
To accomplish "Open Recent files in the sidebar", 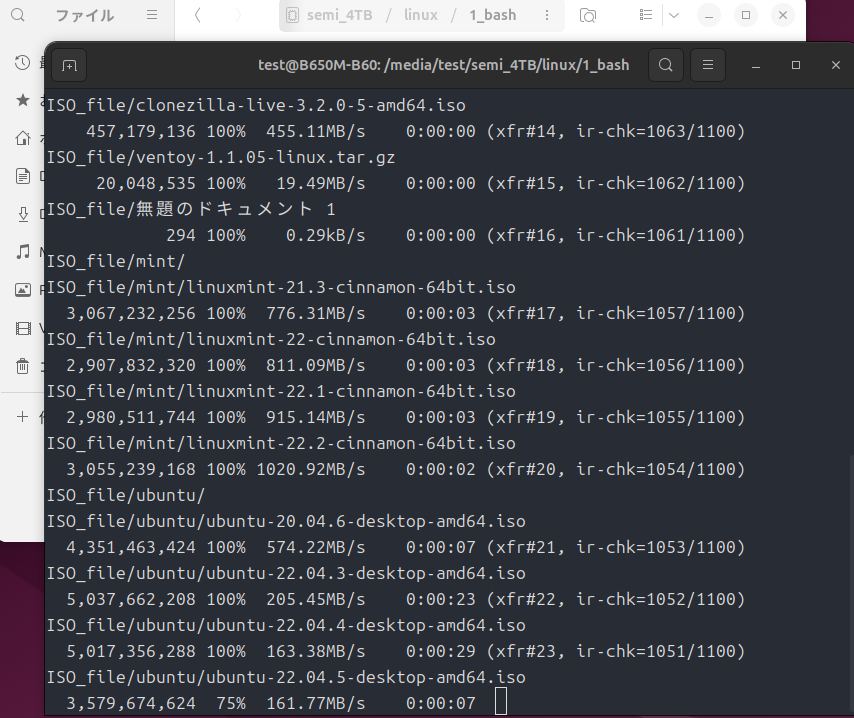I will 23,63.
